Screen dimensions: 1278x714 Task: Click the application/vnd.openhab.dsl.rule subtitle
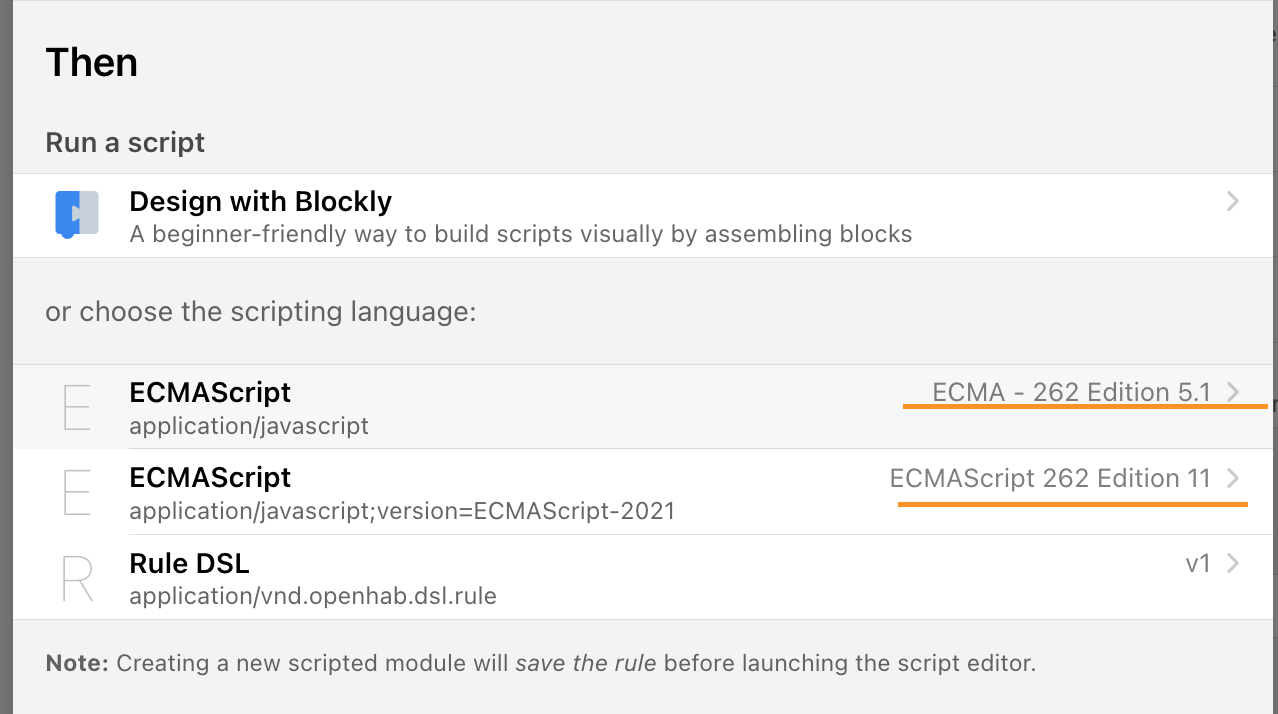[x=313, y=597]
